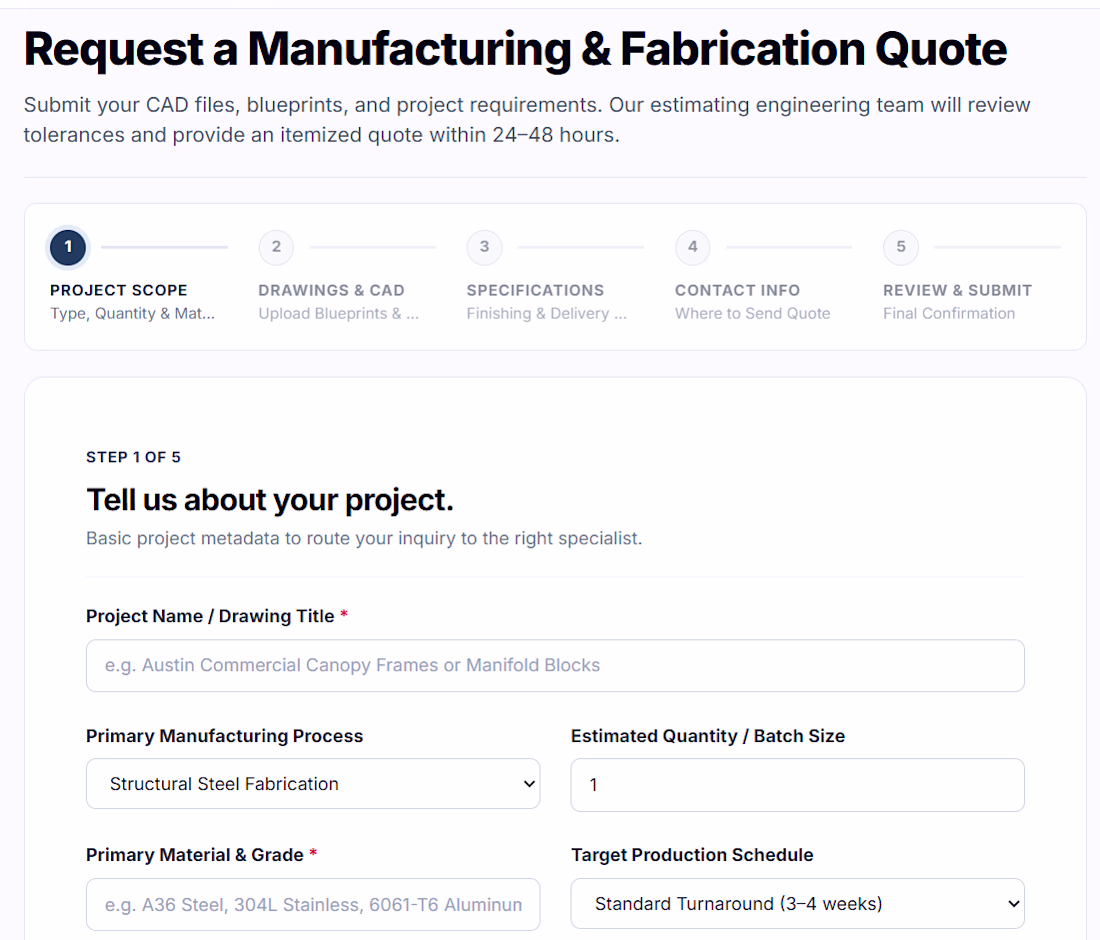Click the intro paragraph about submitting CAD files

tap(527, 120)
